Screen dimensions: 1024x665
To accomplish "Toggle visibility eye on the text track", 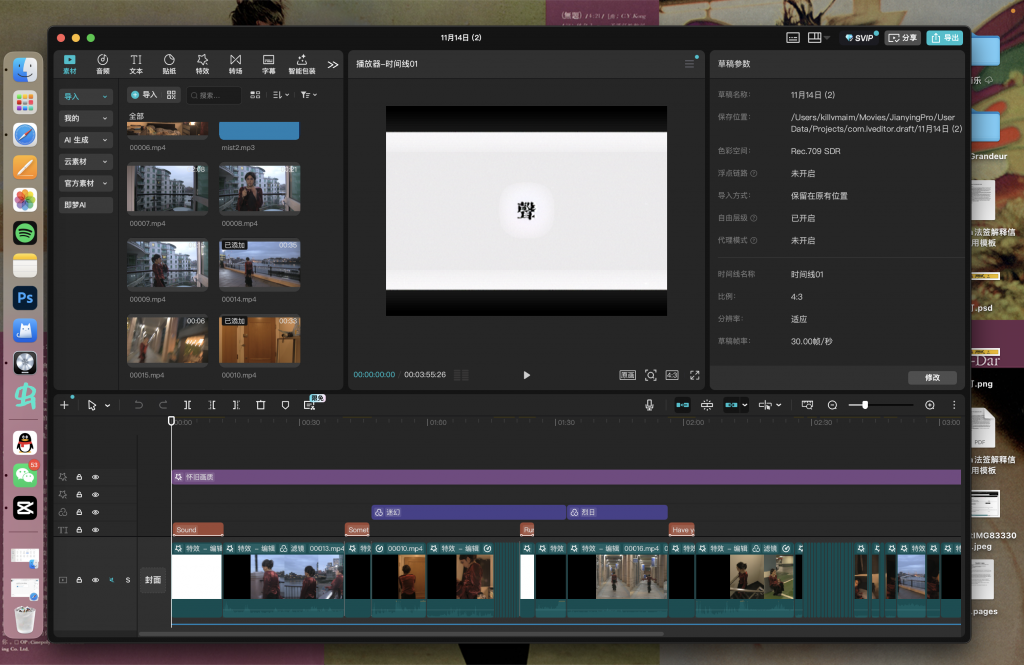I will (96, 529).
